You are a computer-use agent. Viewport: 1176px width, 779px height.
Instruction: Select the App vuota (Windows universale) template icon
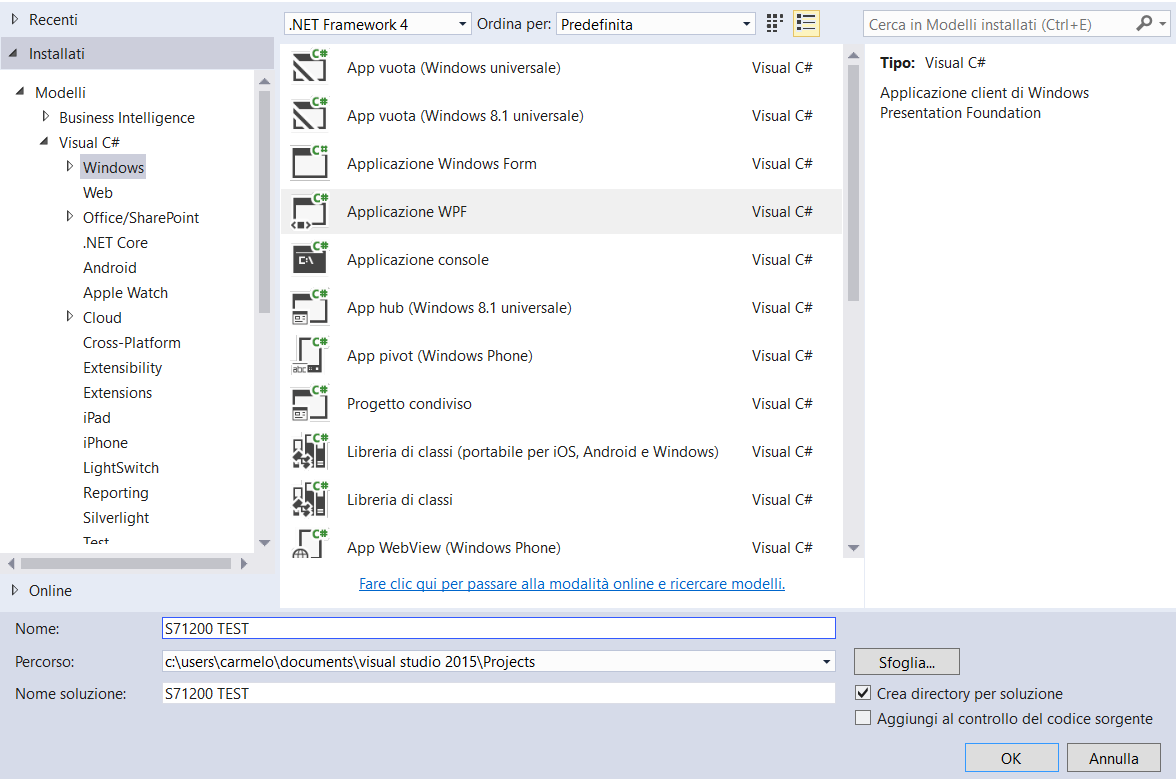point(310,66)
